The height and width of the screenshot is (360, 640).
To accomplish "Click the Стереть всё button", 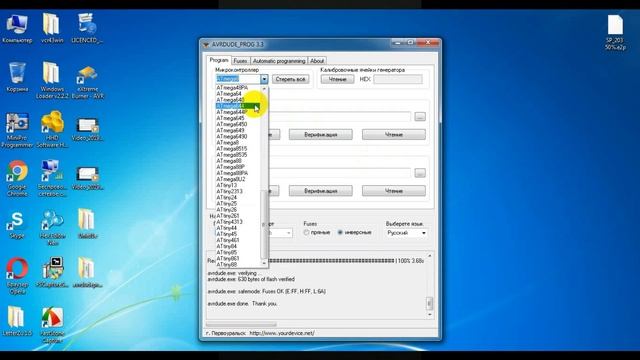I will point(290,79).
